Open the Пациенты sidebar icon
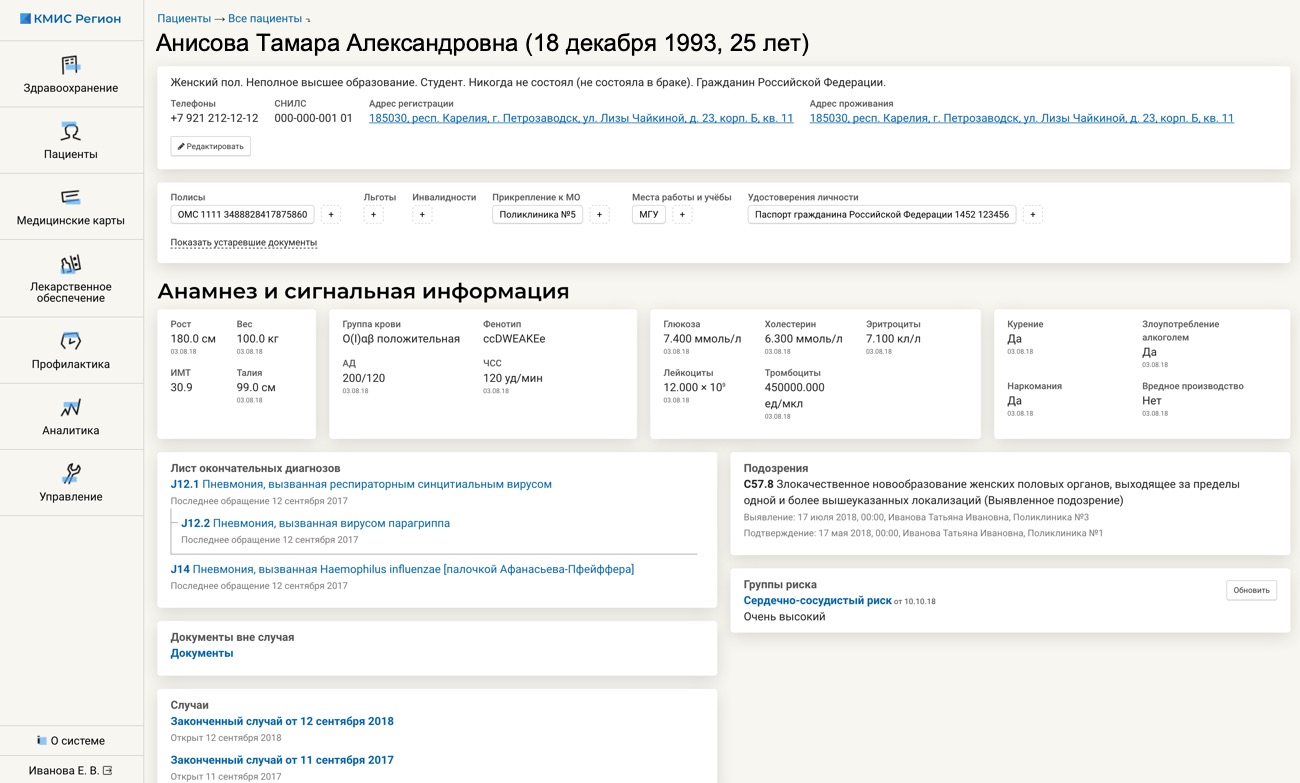 coord(71,132)
